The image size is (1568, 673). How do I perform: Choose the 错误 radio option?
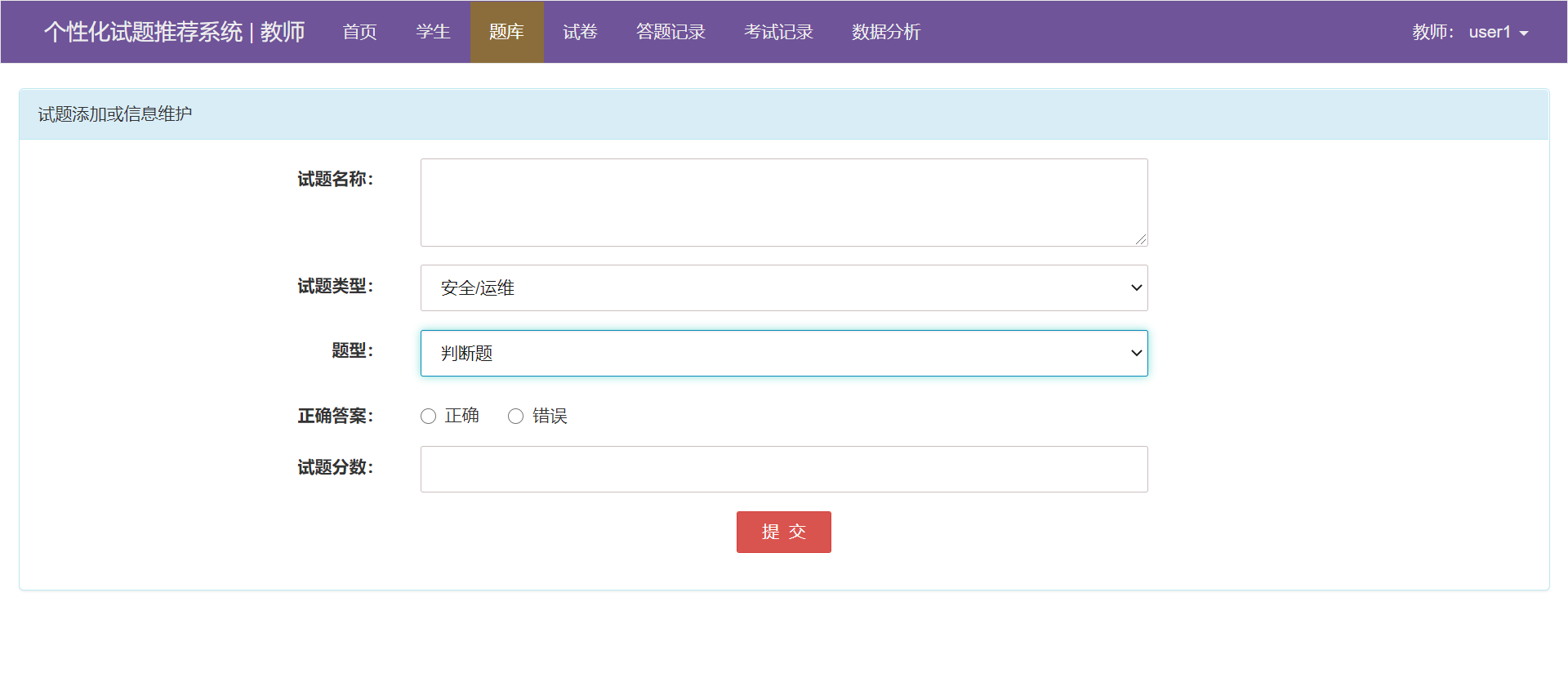(x=515, y=417)
